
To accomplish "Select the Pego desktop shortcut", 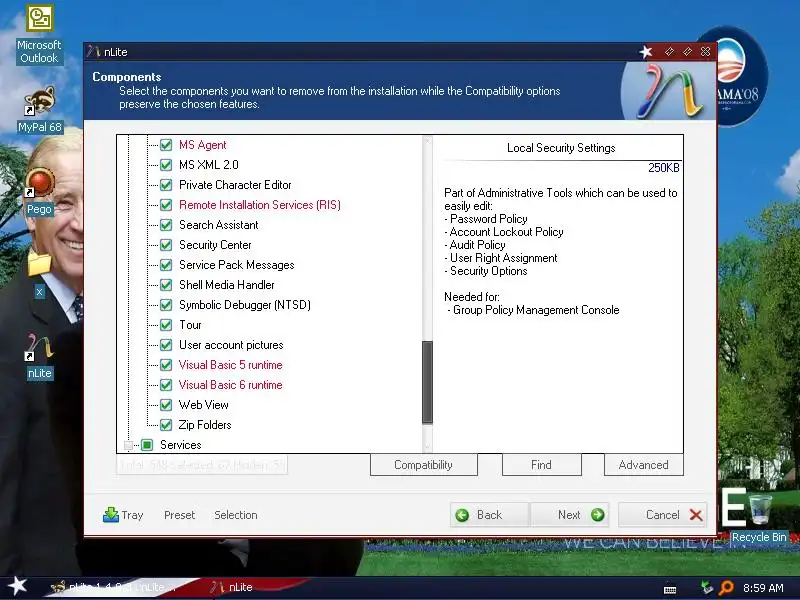I will coord(39,191).
